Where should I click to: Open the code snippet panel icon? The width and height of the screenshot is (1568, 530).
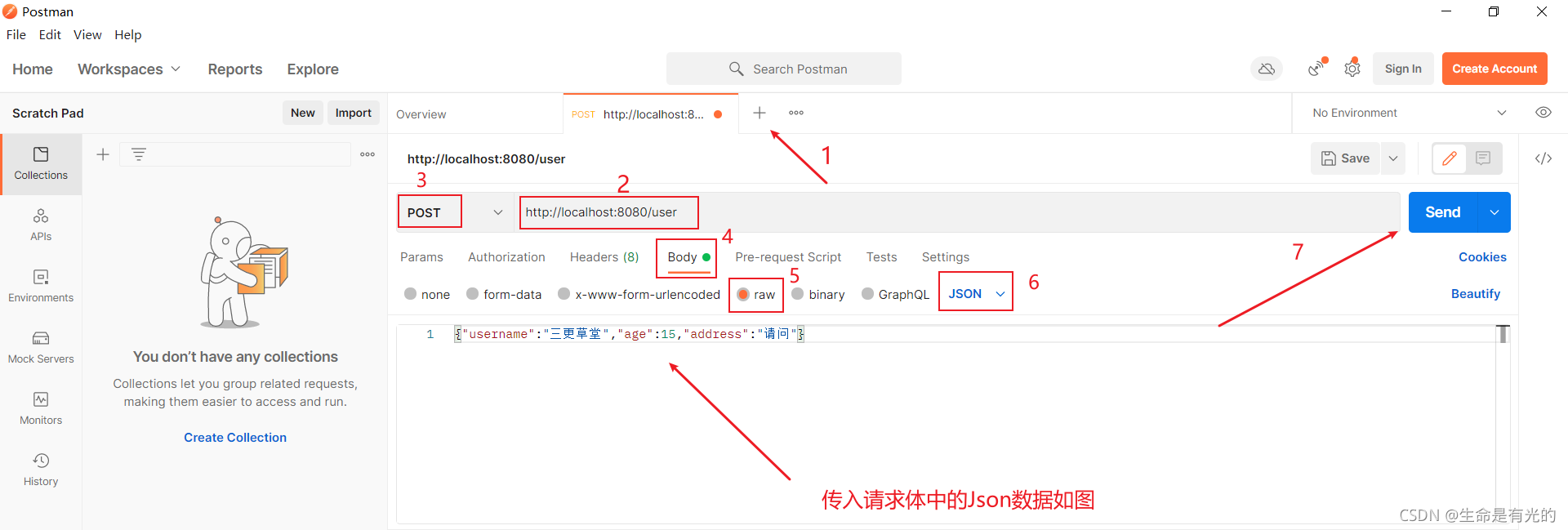[1543, 158]
